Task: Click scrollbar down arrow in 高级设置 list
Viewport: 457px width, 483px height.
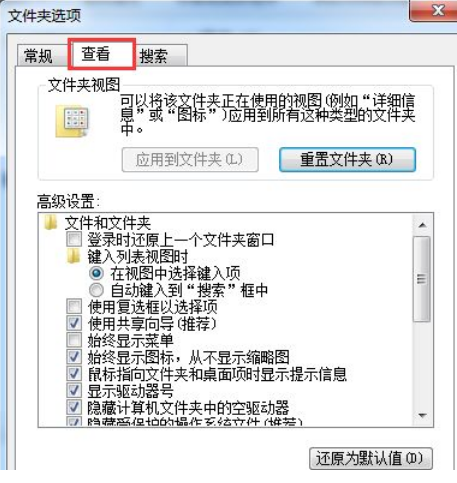Action: pos(422,415)
